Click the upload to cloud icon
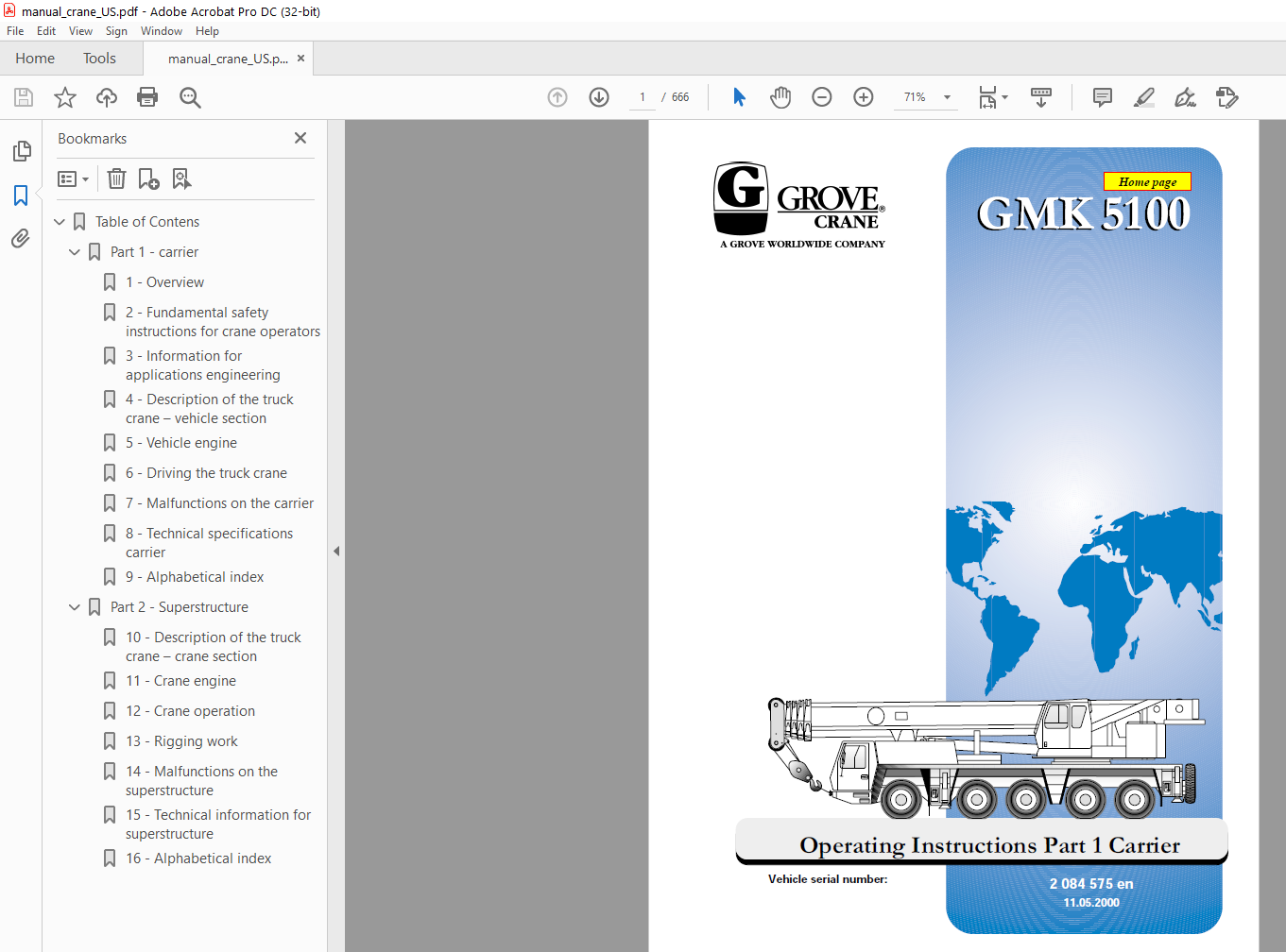 pos(107,97)
